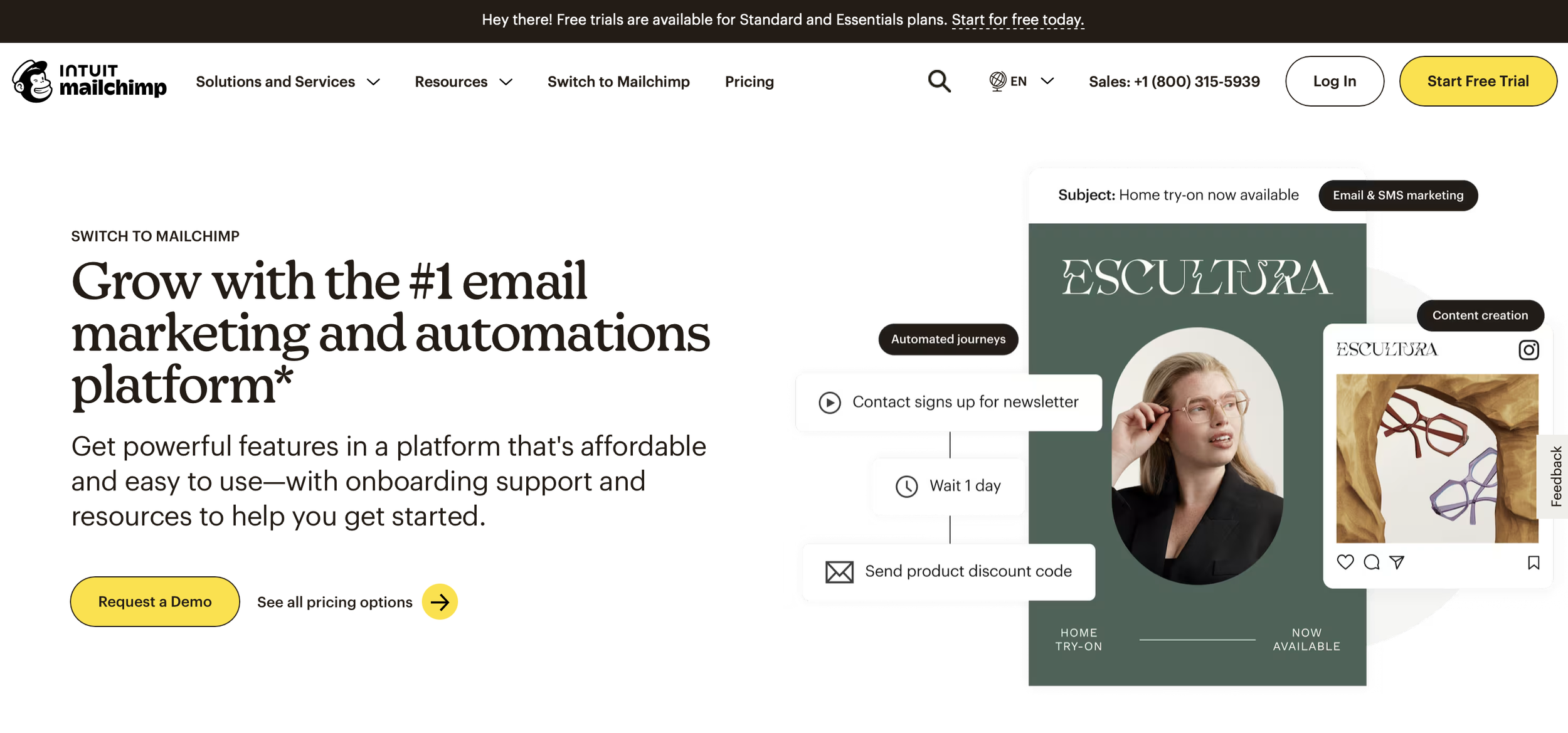Click the Start Free Trial button

pos(1478,81)
